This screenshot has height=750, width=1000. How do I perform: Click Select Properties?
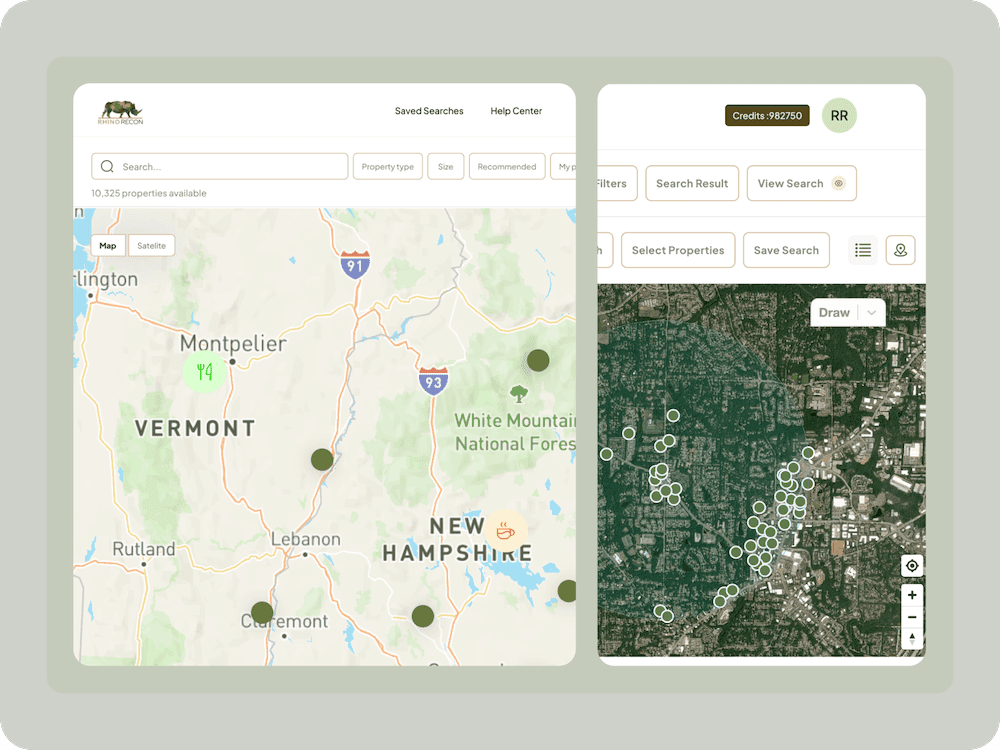pos(678,250)
